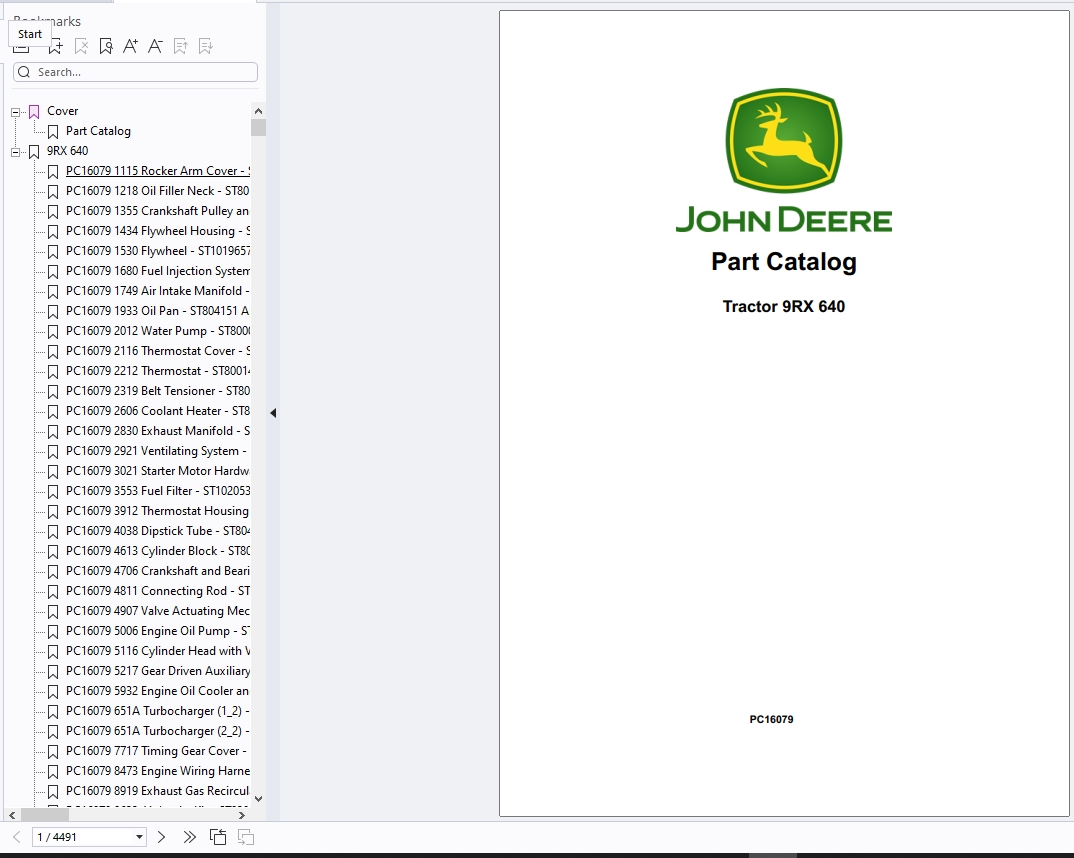1074x858 pixels.
Task: Collapse the Cover bookmark node
Action: pyautogui.click(x=16, y=112)
